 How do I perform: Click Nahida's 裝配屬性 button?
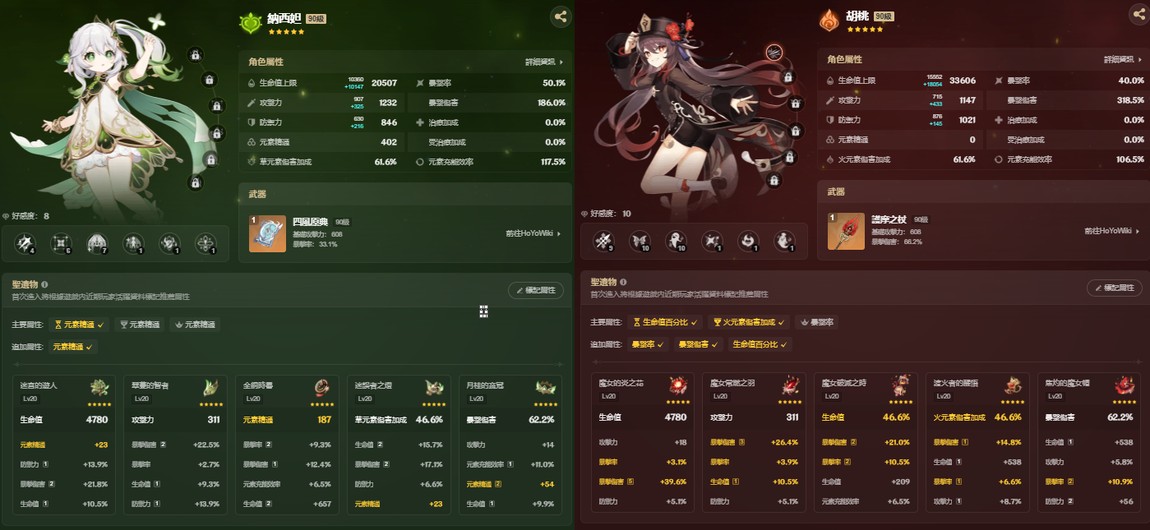tap(536, 290)
